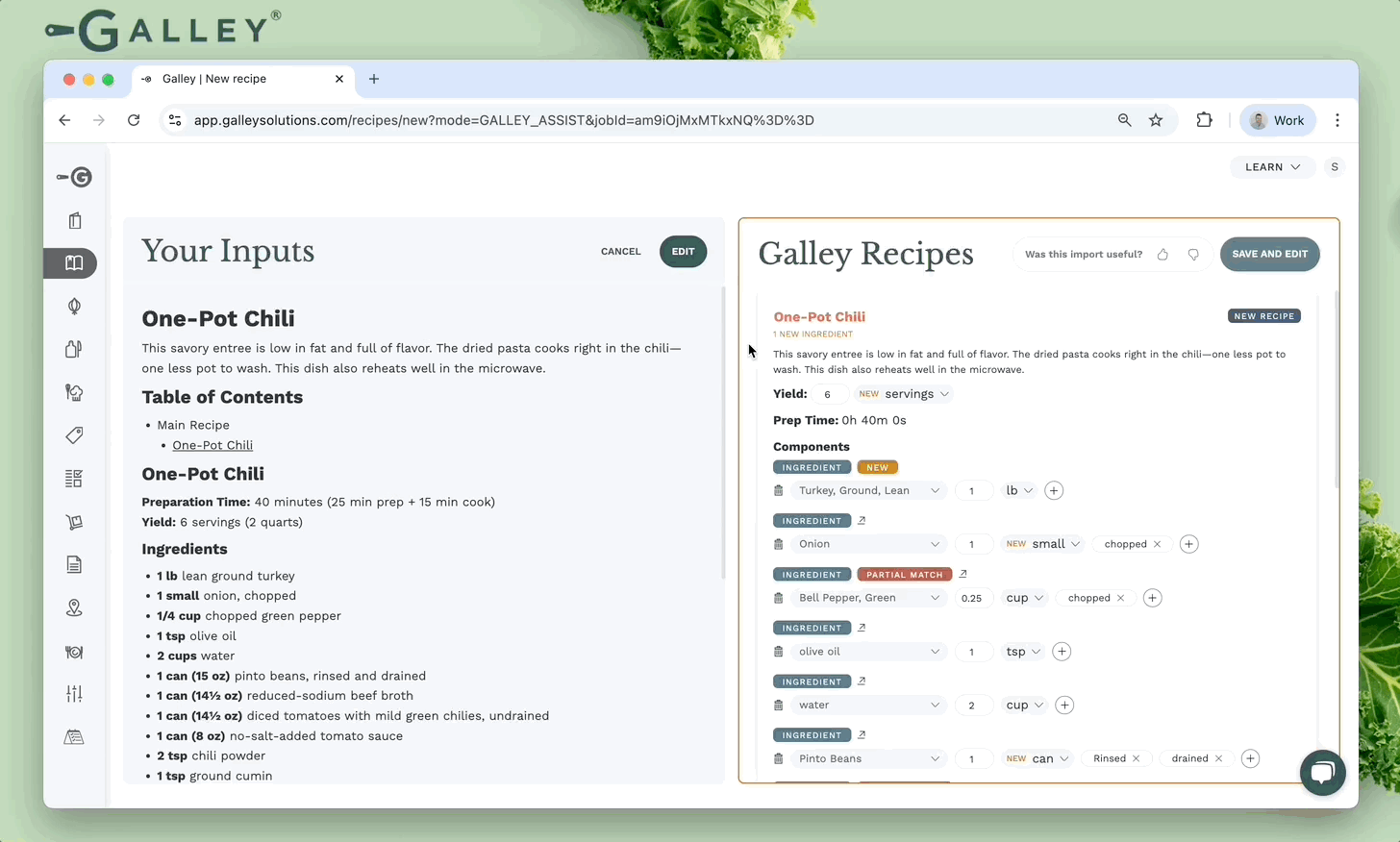Image resolution: width=1400 pixels, height=842 pixels.
Task: Open the document icon in left sidebar
Action: (74, 564)
